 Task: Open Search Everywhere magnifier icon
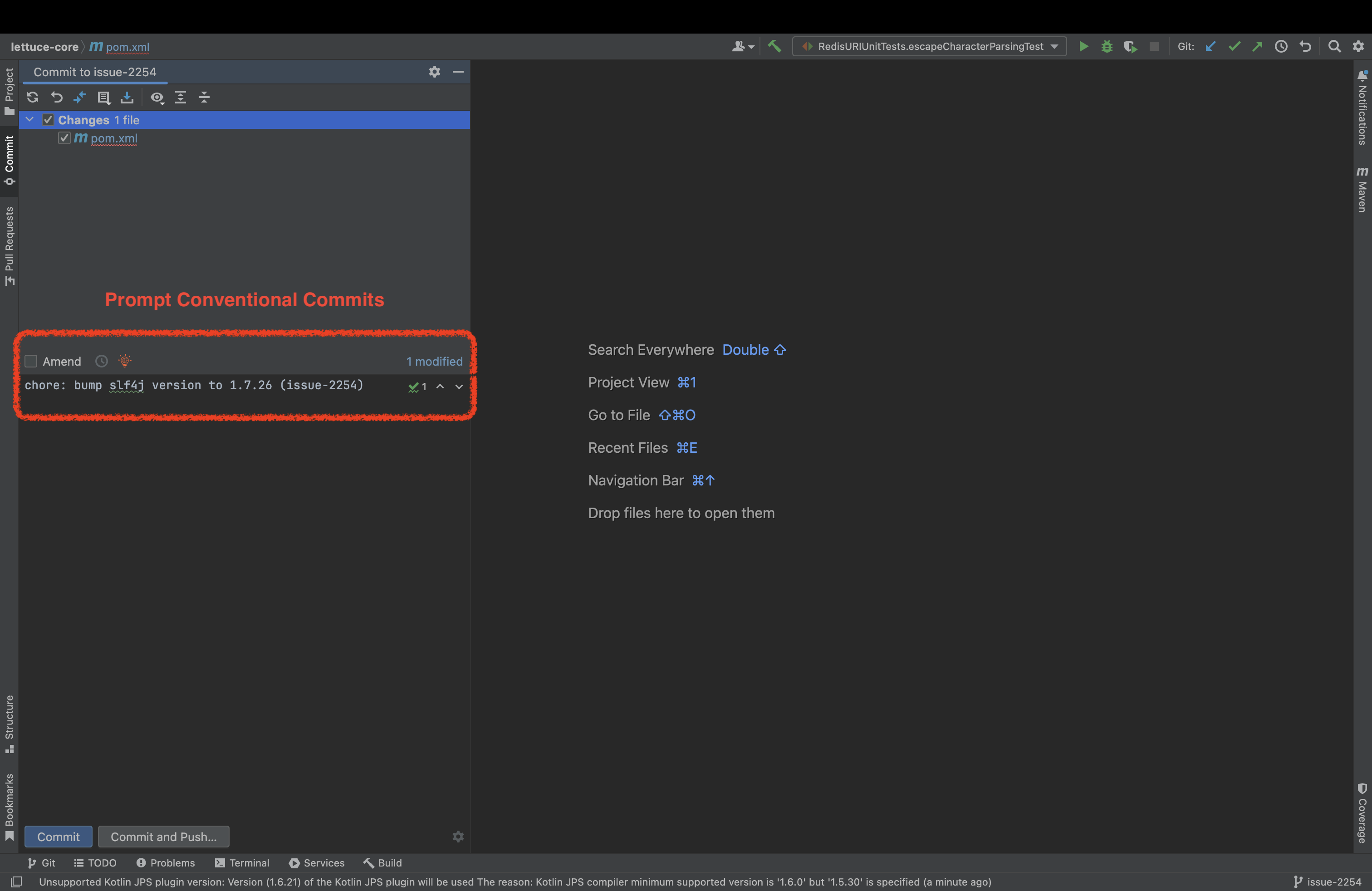tap(1334, 47)
